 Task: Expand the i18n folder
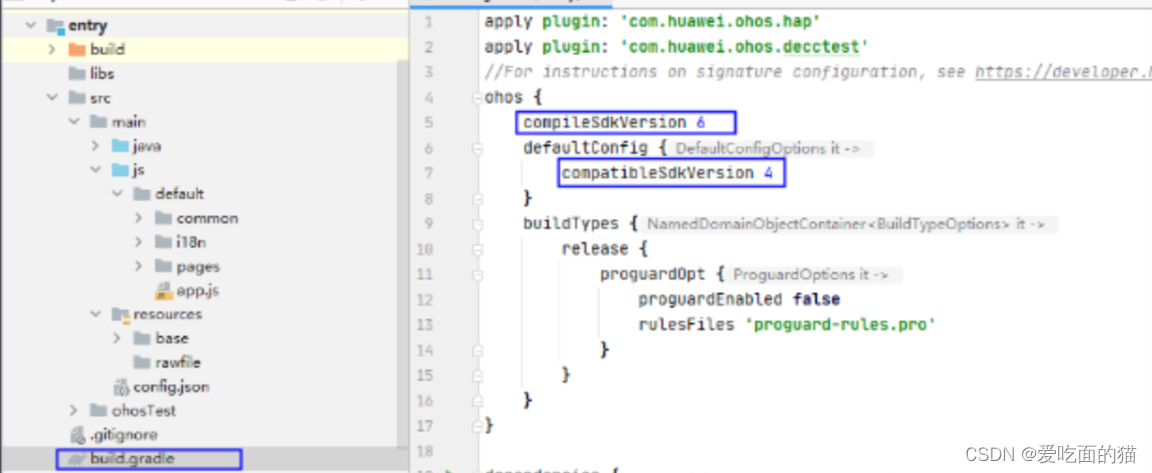tap(139, 242)
